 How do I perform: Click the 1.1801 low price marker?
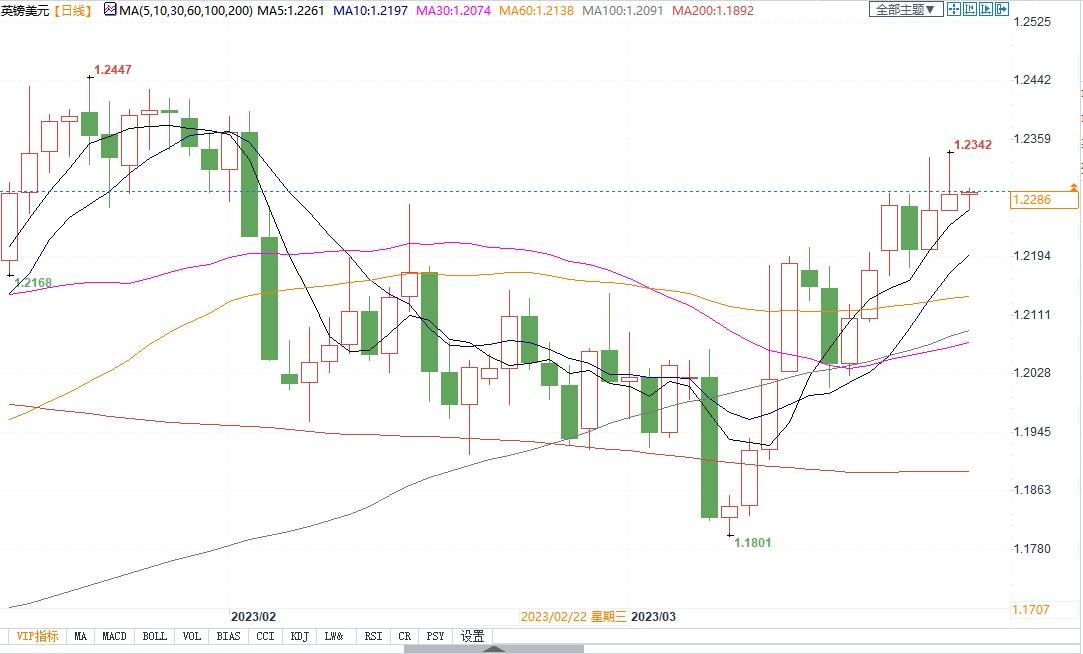752,543
